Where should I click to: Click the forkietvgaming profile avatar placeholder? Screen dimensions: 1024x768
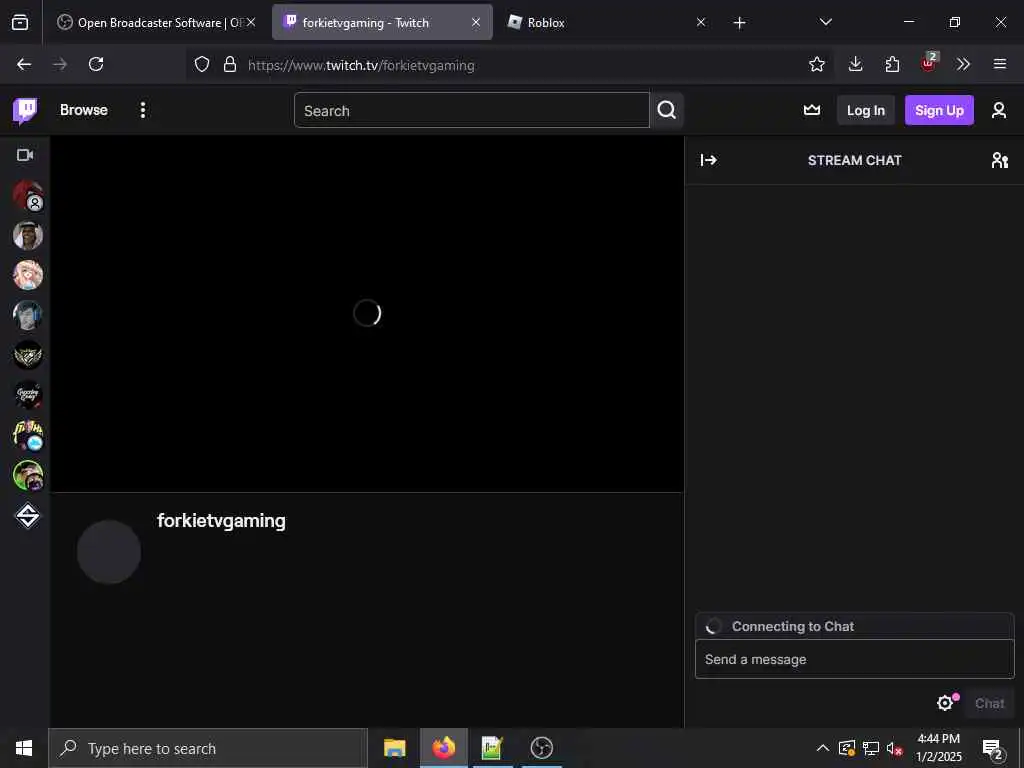(x=109, y=552)
